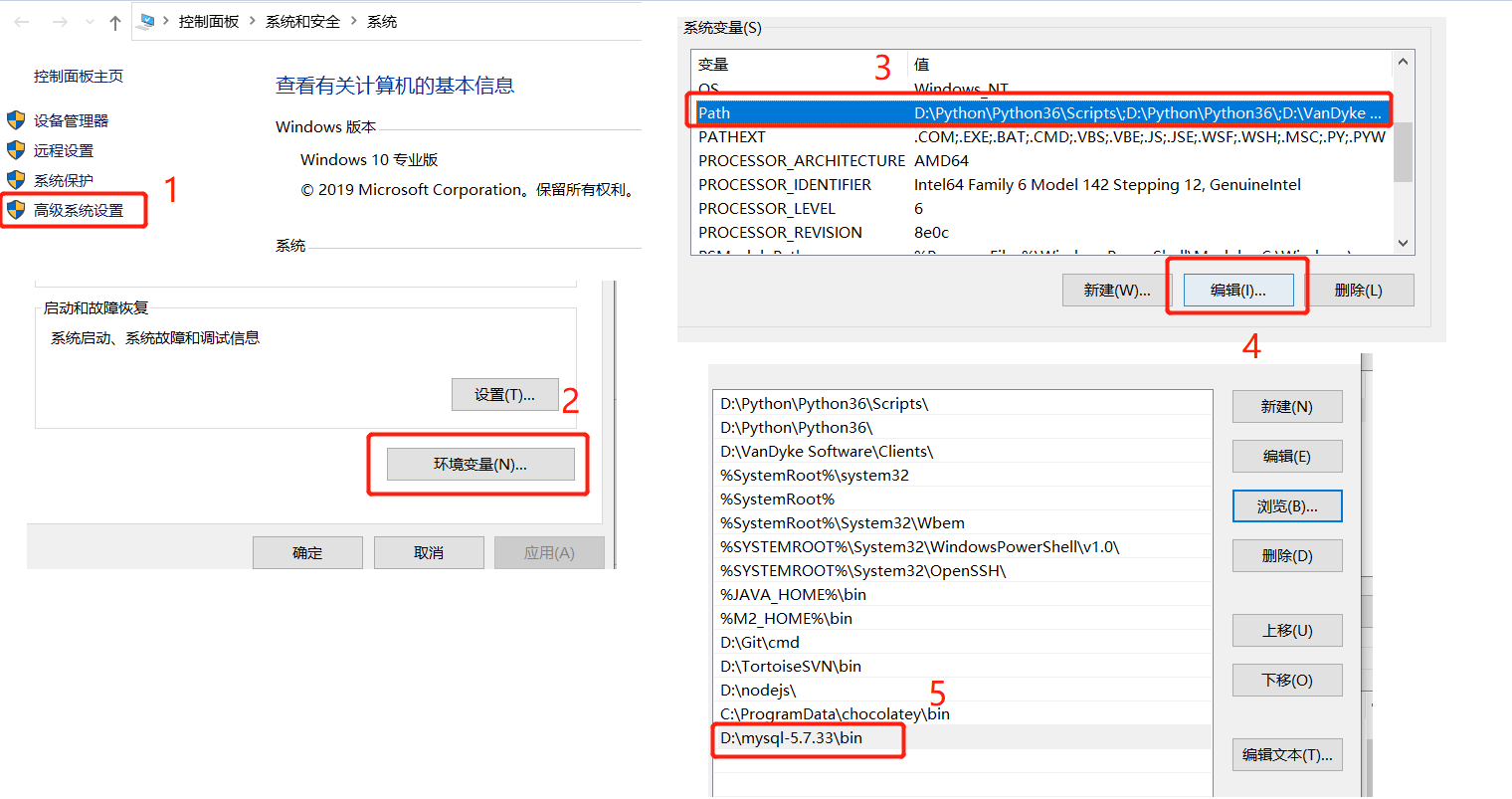Open 高级系统设置 link
Screen dimensions: 1512x799
coord(79,210)
